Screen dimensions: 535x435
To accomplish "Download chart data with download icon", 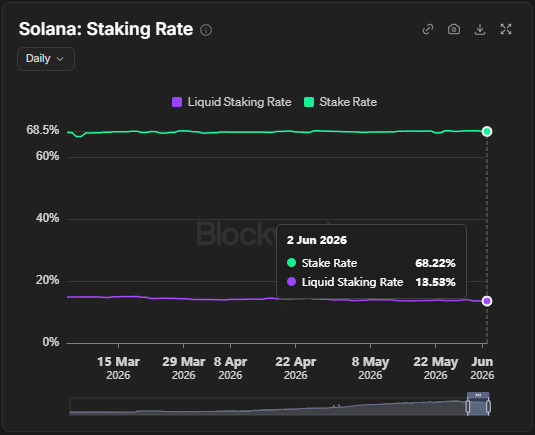I will point(480,29).
